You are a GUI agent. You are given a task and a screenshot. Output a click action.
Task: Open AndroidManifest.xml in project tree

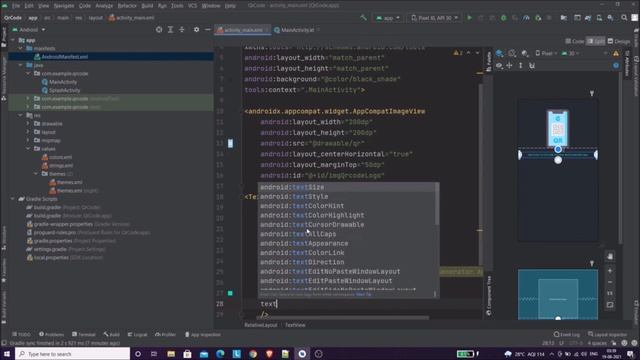coord(65,57)
